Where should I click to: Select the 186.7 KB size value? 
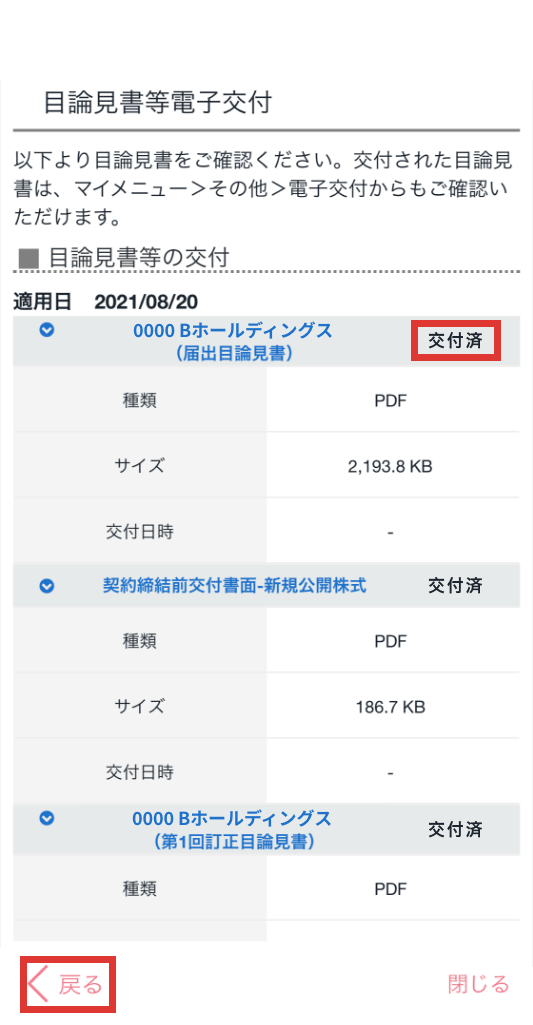(x=390, y=707)
